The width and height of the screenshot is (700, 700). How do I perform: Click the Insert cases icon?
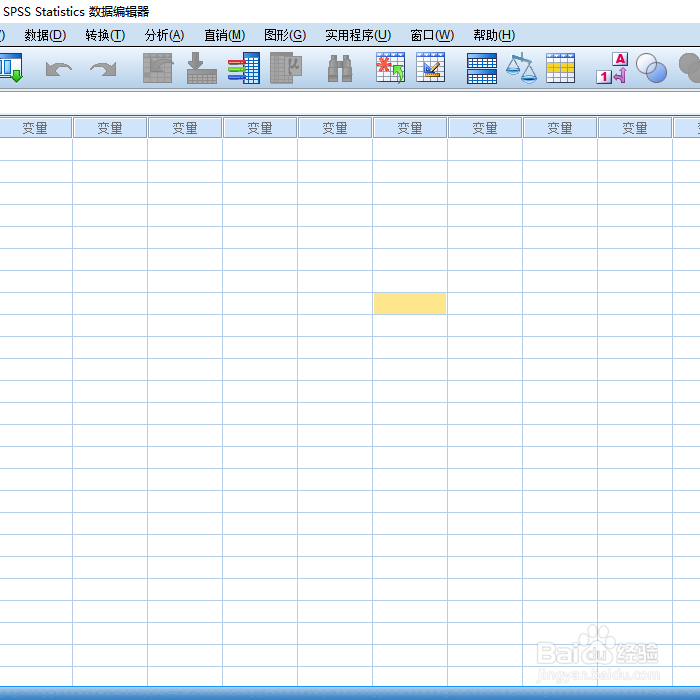(390, 68)
